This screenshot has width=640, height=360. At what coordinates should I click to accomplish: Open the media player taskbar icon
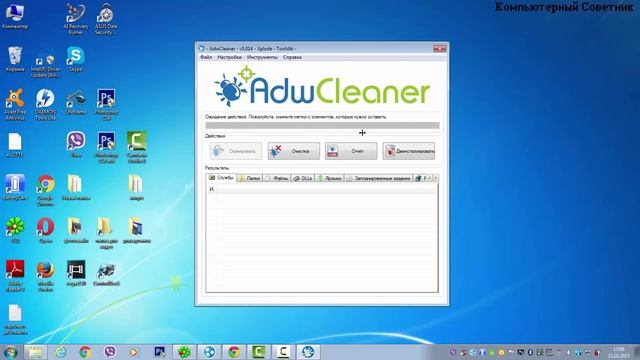point(134,352)
